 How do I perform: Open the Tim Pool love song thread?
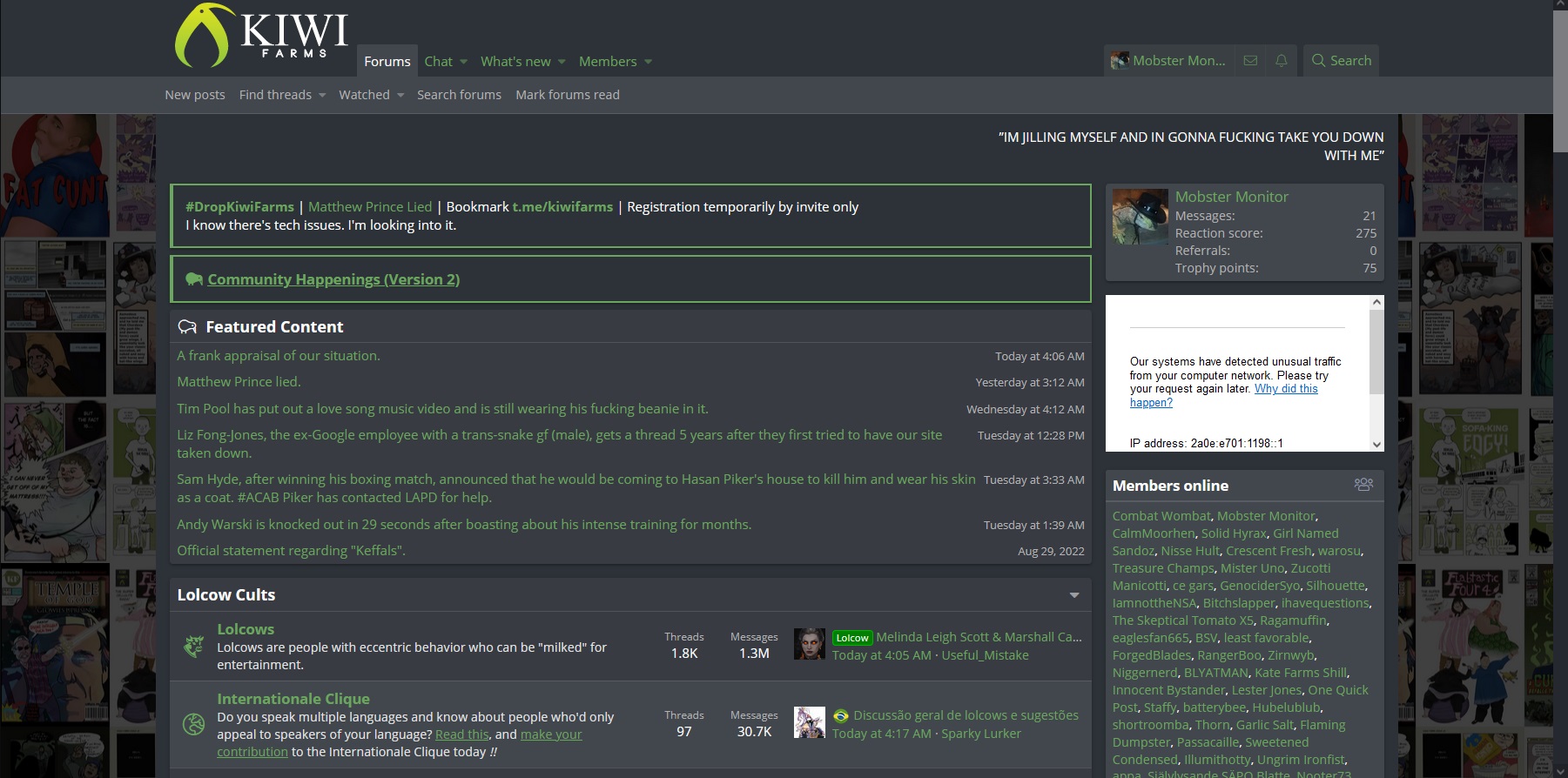click(x=442, y=409)
